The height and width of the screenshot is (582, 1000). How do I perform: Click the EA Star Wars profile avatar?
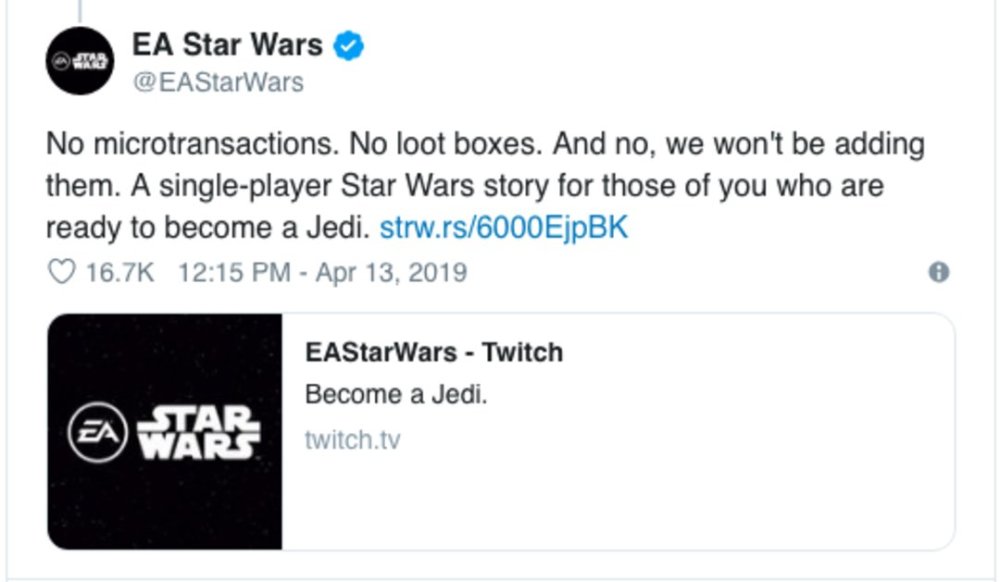pyautogui.click(x=80, y=61)
